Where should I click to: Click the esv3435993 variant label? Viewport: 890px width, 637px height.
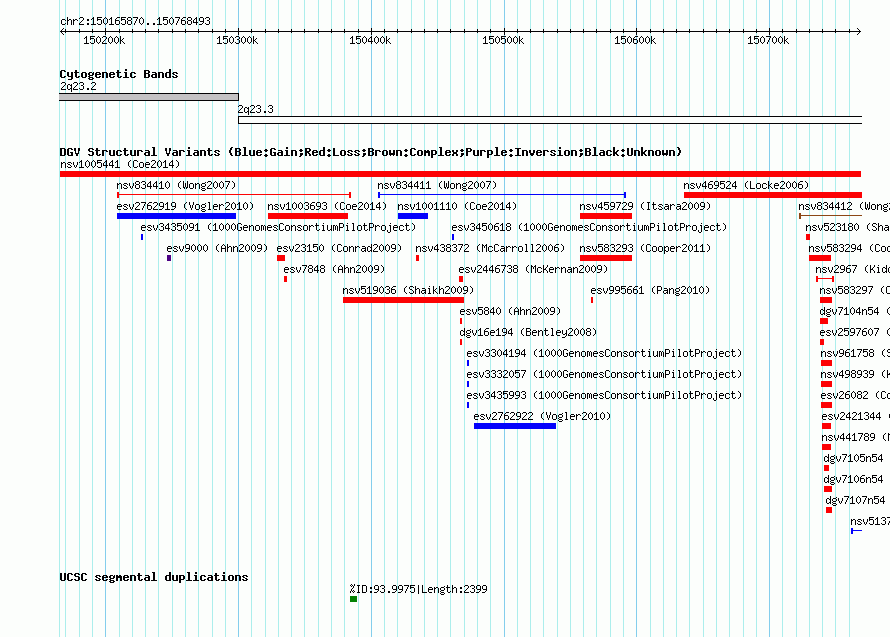604,395
